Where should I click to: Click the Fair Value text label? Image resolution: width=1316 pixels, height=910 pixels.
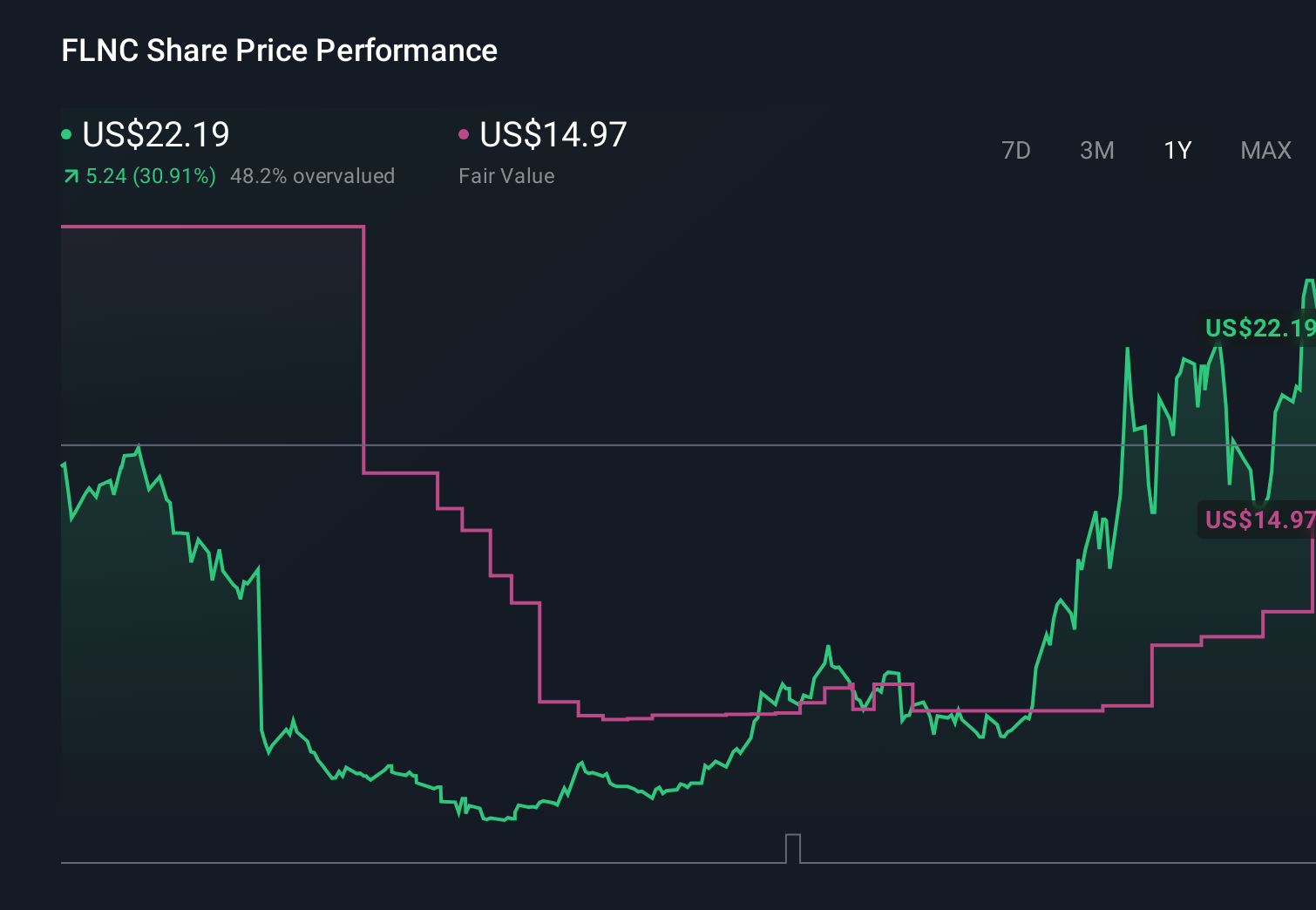pos(506,175)
